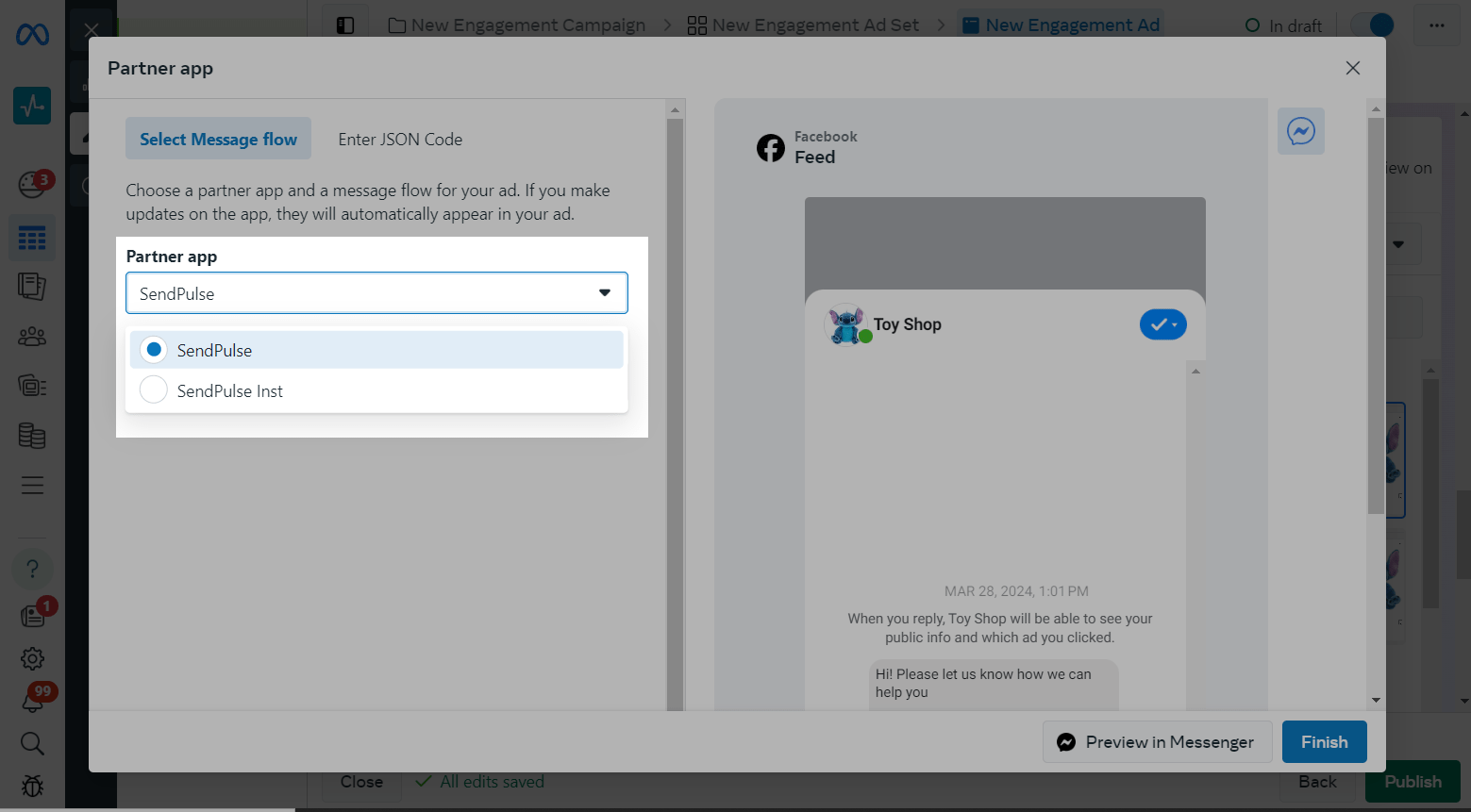1471x812 pixels.
Task: Click the MAR 28, 2024 timestamp
Action: tap(1016, 591)
